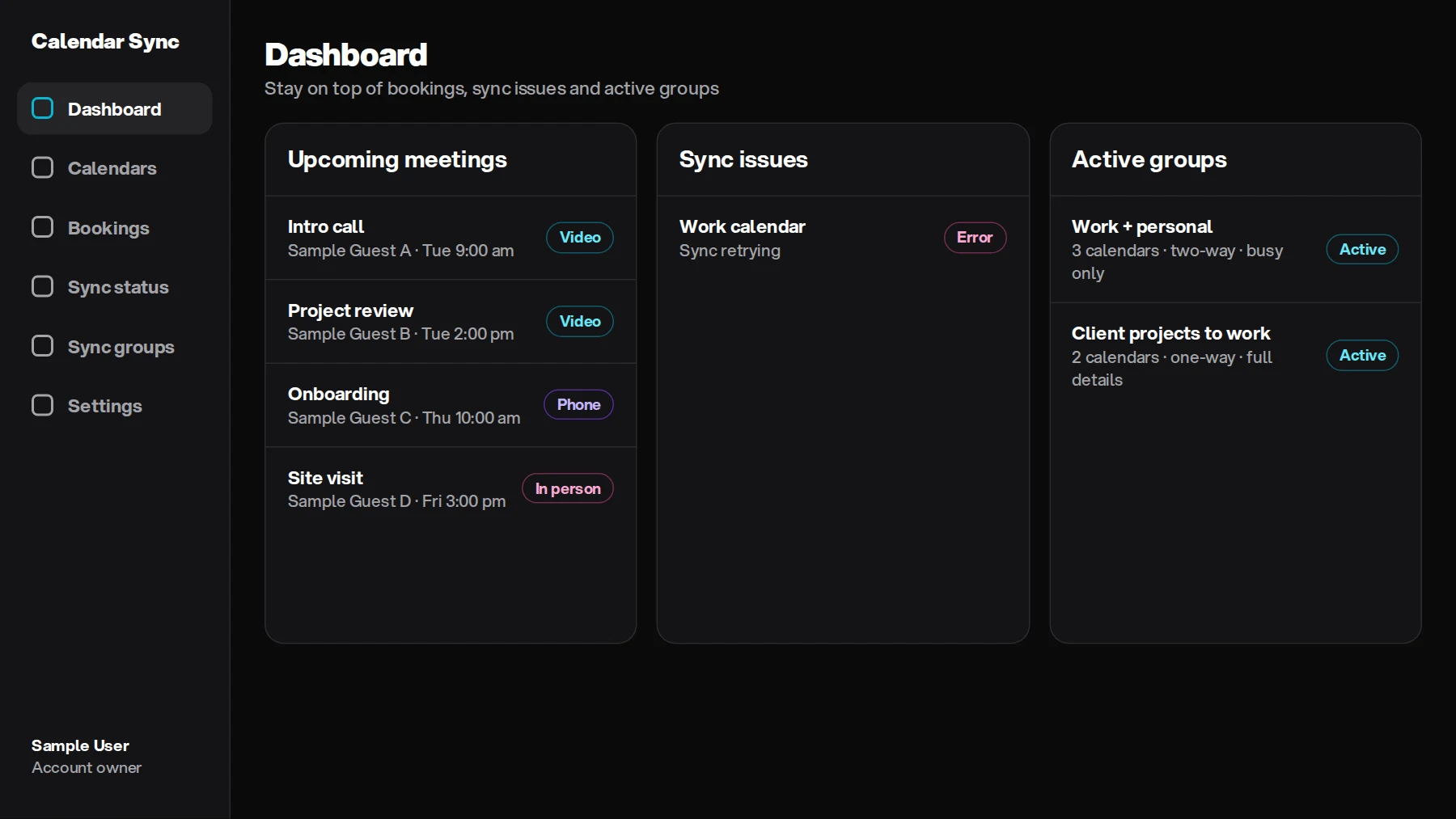Screen dimensions: 1456x819
Task: Click the Video badge for Intro call
Action: (x=580, y=238)
